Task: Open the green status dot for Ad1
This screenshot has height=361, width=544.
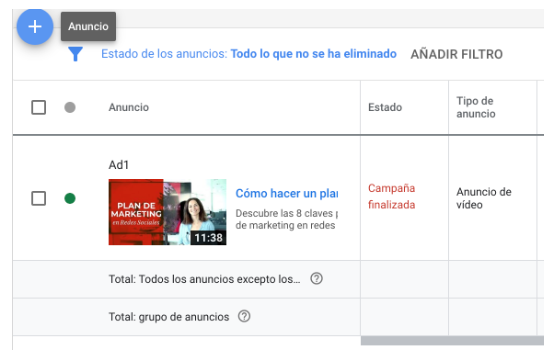Action: 70,198
